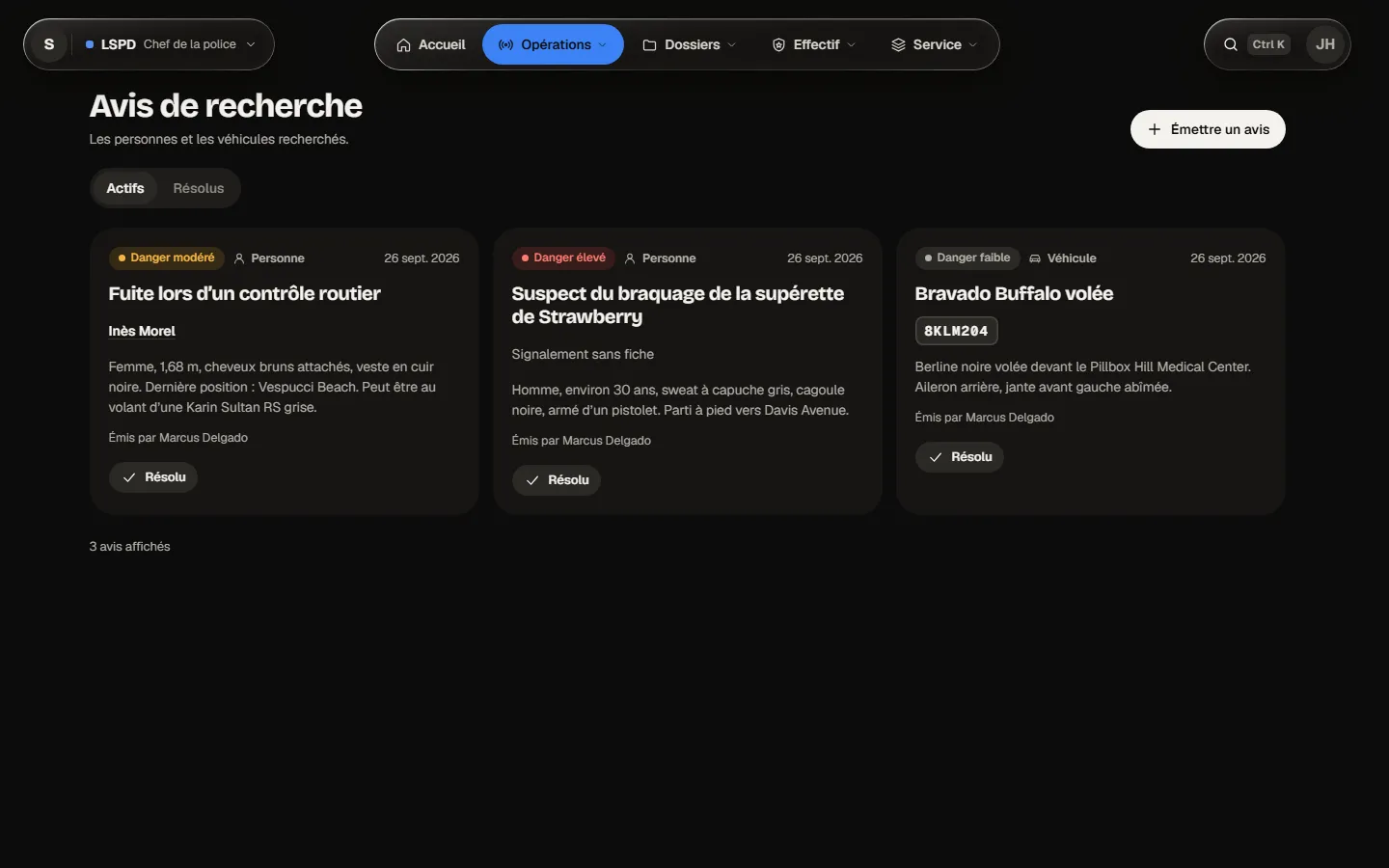Switch to the Résolus tab
This screenshot has width=1389, height=868.
point(199,188)
